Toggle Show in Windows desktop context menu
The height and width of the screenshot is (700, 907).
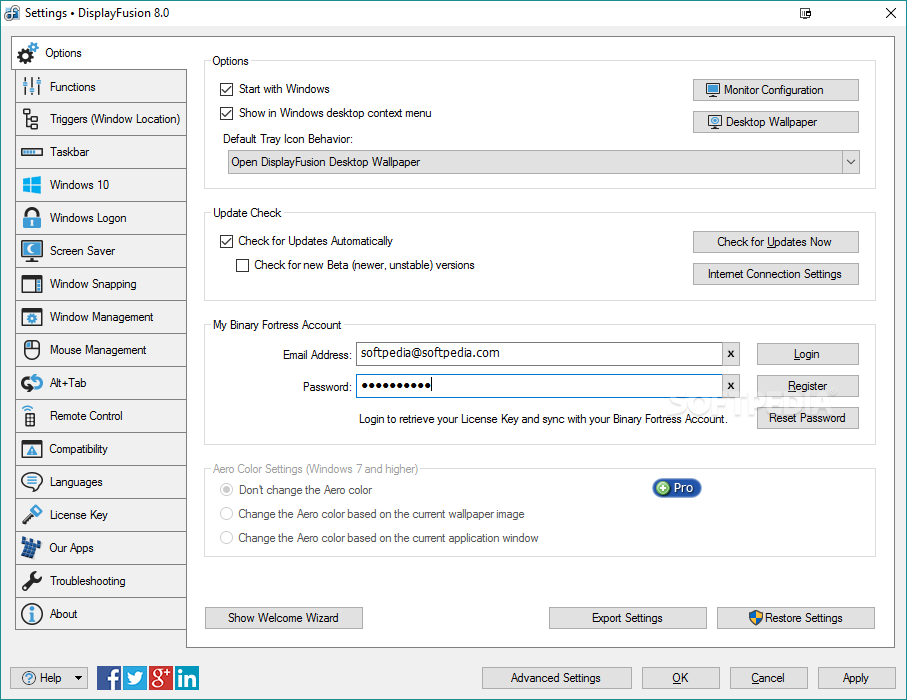(226, 113)
